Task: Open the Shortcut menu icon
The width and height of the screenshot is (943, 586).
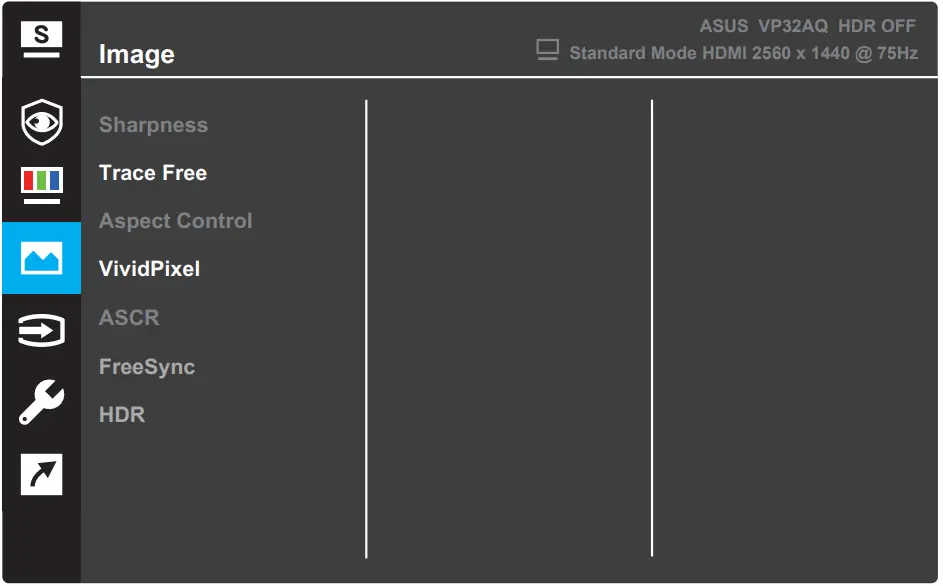Action: [x=41, y=475]
